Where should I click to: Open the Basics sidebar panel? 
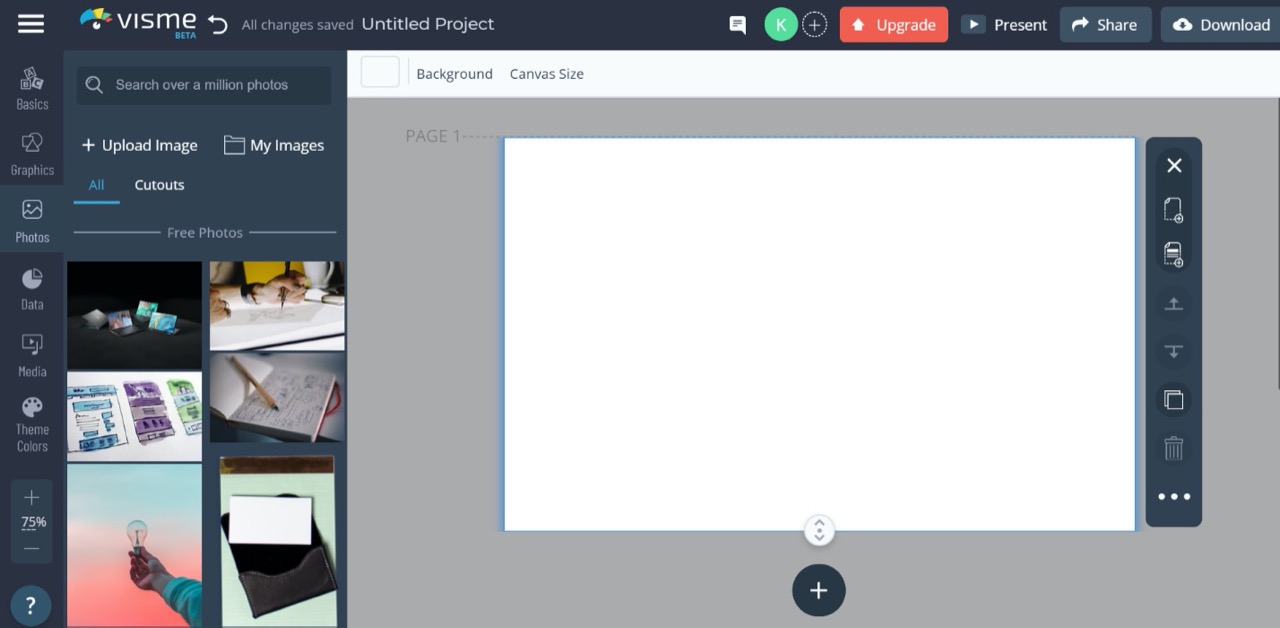tap(32, 88)
